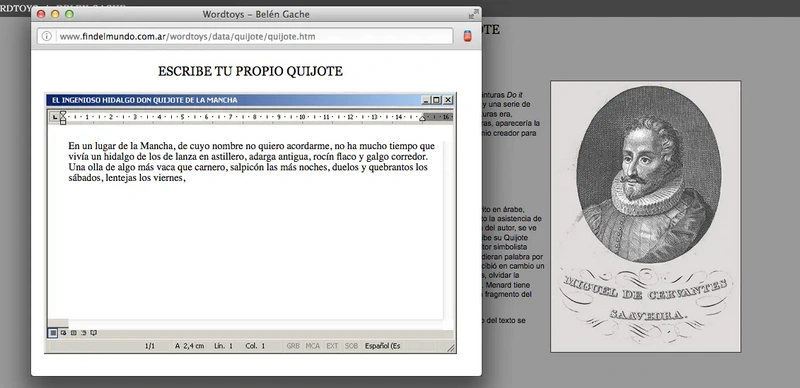The image size is (800, 388).
Task: Select the Normal view icon in Word status area
Action: coord(53,333)
